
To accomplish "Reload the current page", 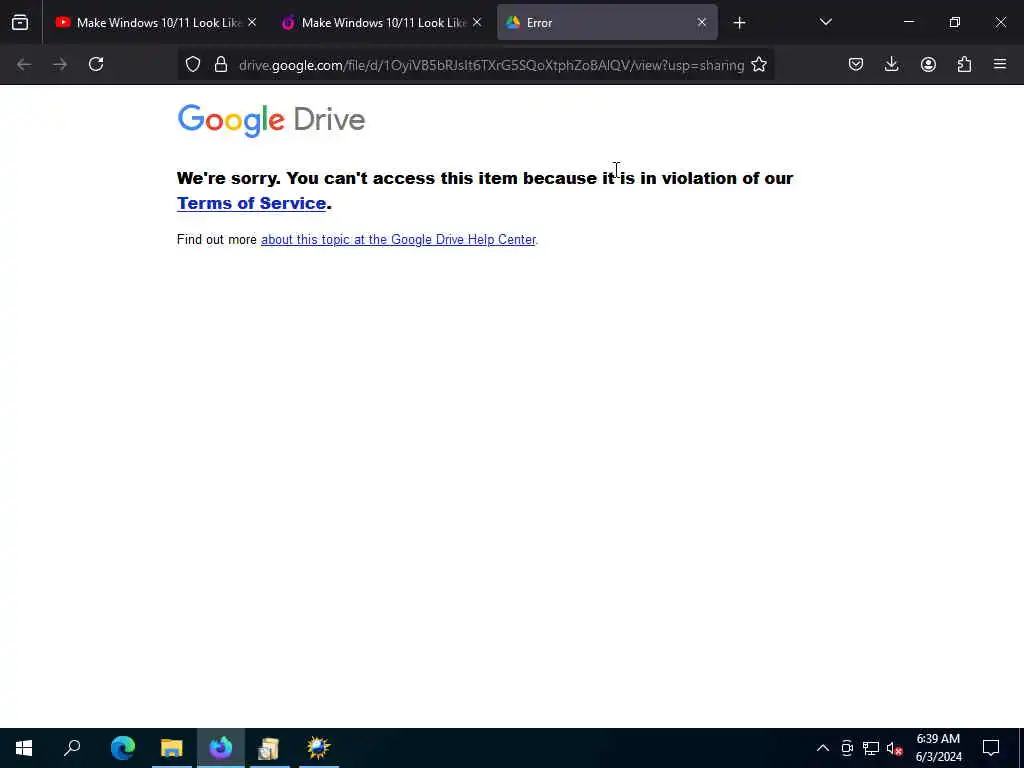I will [96, 64].
